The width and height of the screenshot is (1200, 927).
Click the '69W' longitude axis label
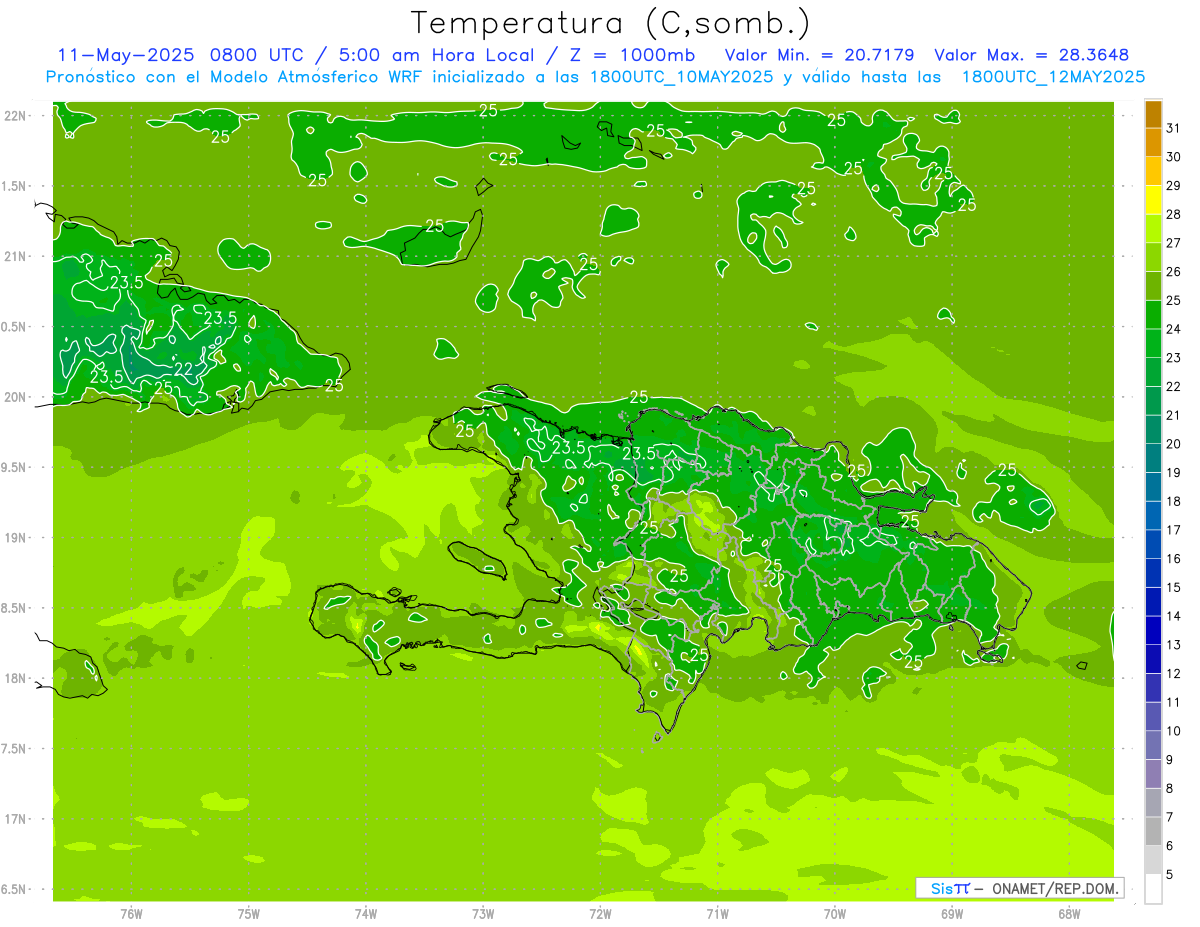(952, 914)
